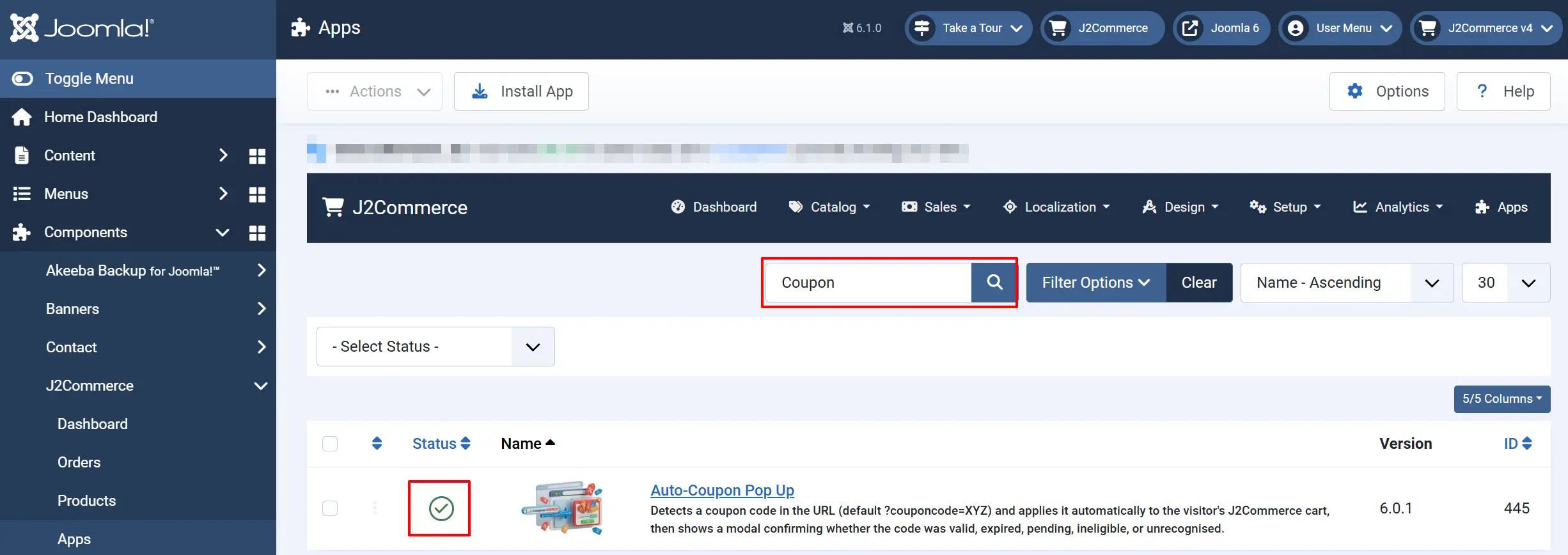Select Apps in the sidebar

[74, 539]
